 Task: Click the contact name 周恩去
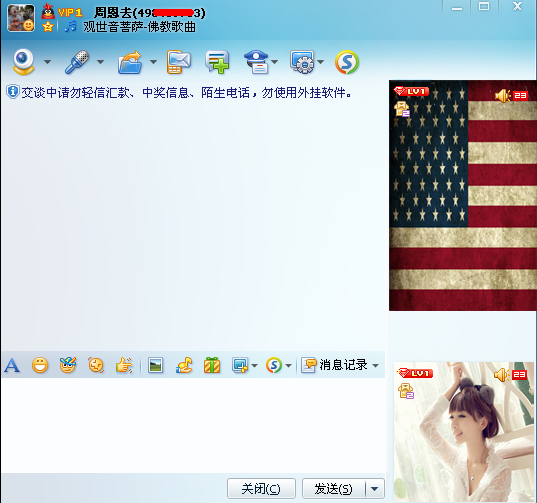click(x=113, y=13)
